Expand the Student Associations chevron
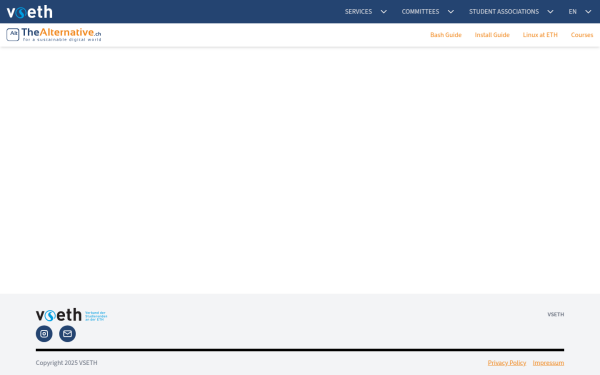The height and width of the screenshot is (375, 600). point(550,12)
